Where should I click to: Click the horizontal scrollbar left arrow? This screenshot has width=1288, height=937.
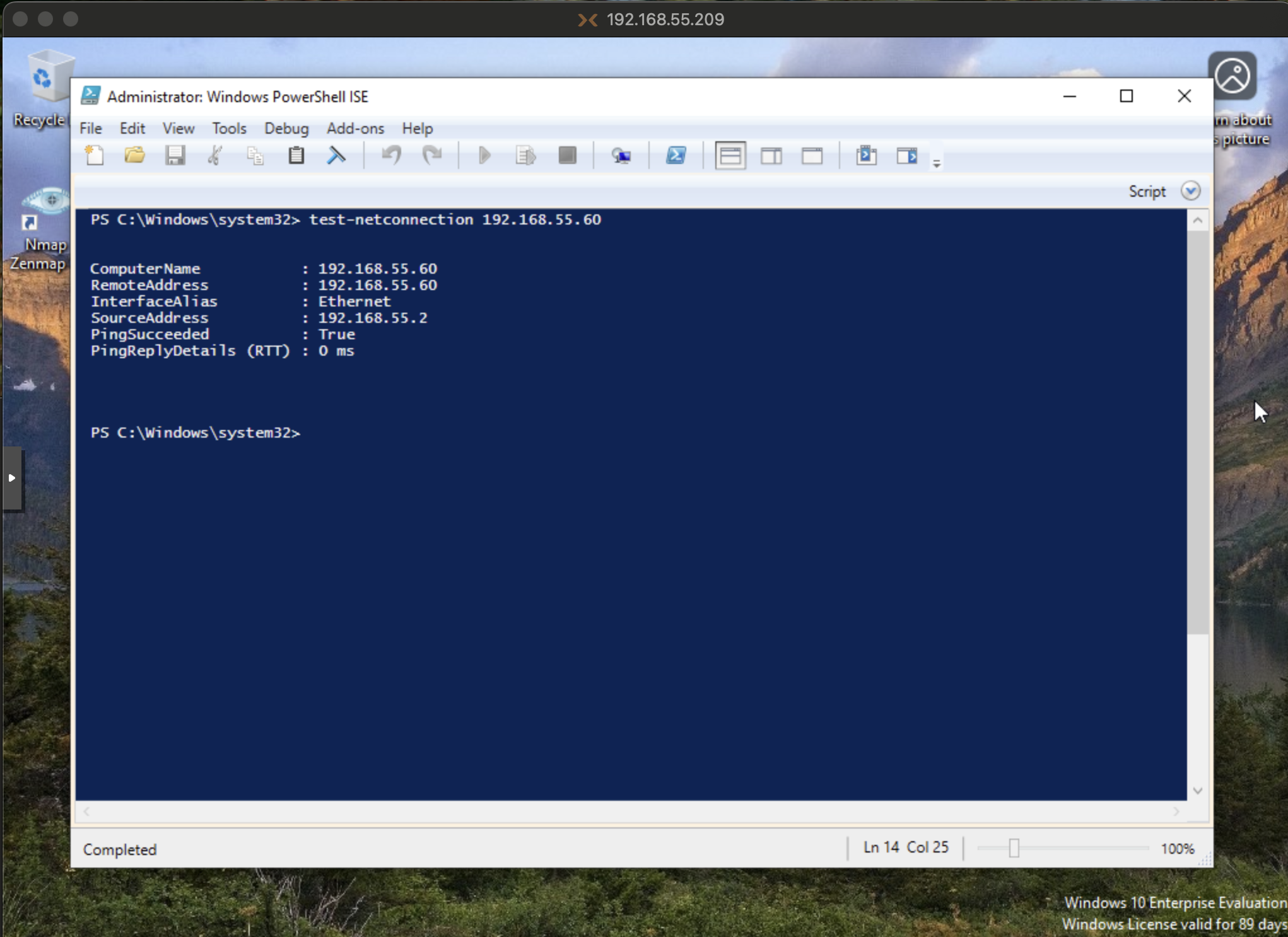tap(86, 812)
